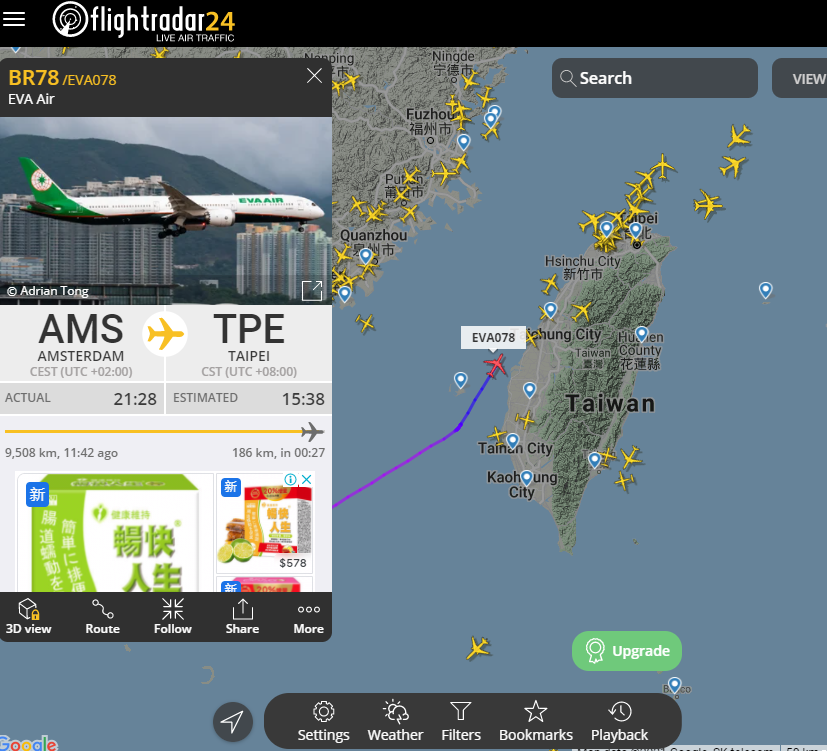Follow the EVA078 aircraft
Viewport: 827px width, 751px height.
(172, 616)
